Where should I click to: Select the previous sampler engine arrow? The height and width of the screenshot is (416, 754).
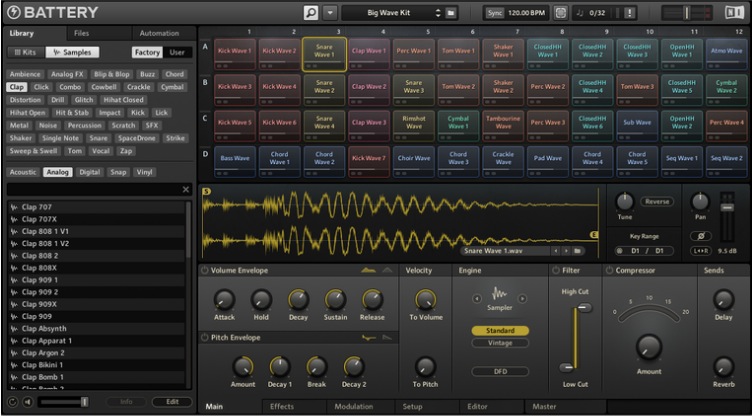477,296
